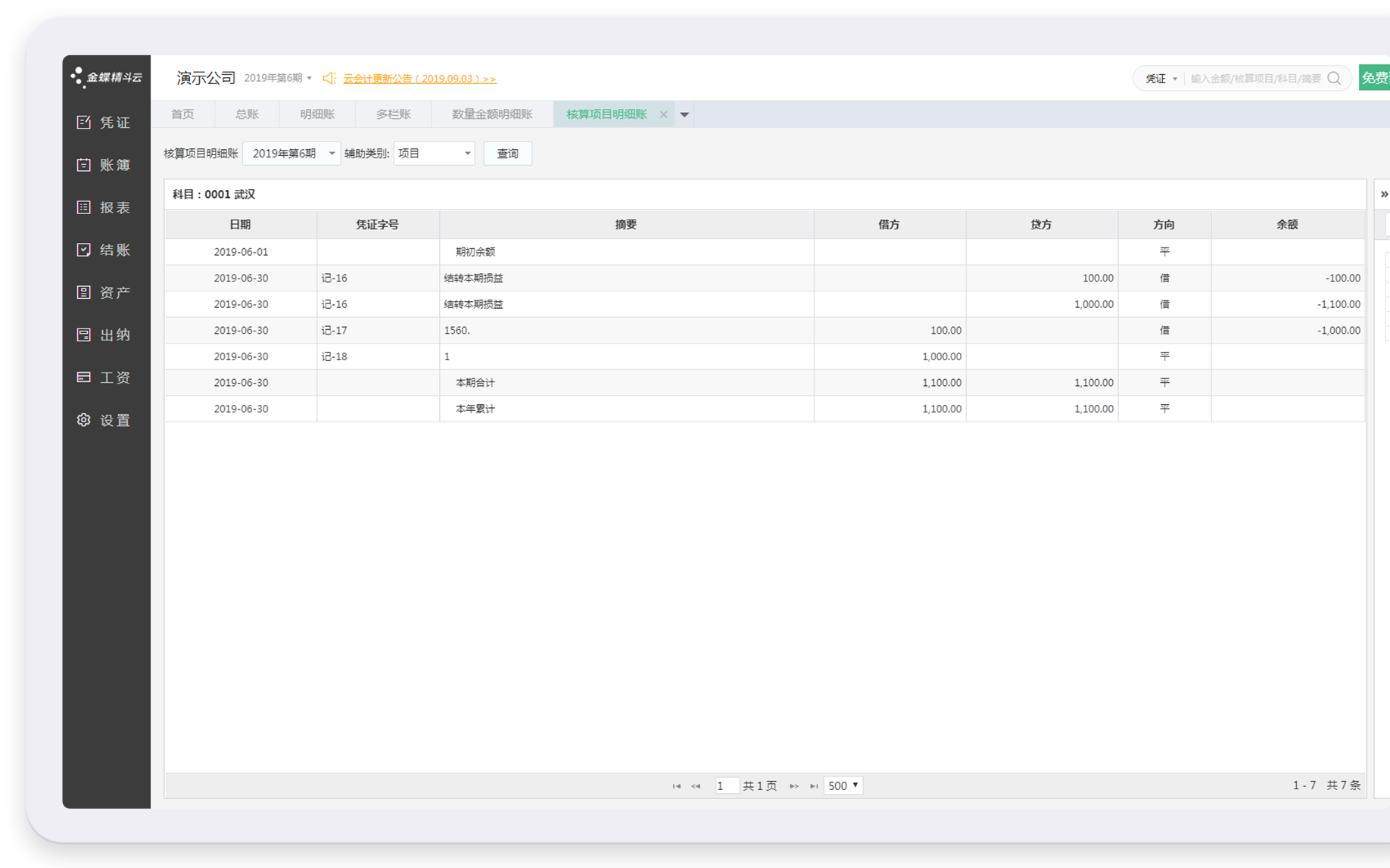
Task: Open the 设置 settings gear icon
Action: point(84,420)
